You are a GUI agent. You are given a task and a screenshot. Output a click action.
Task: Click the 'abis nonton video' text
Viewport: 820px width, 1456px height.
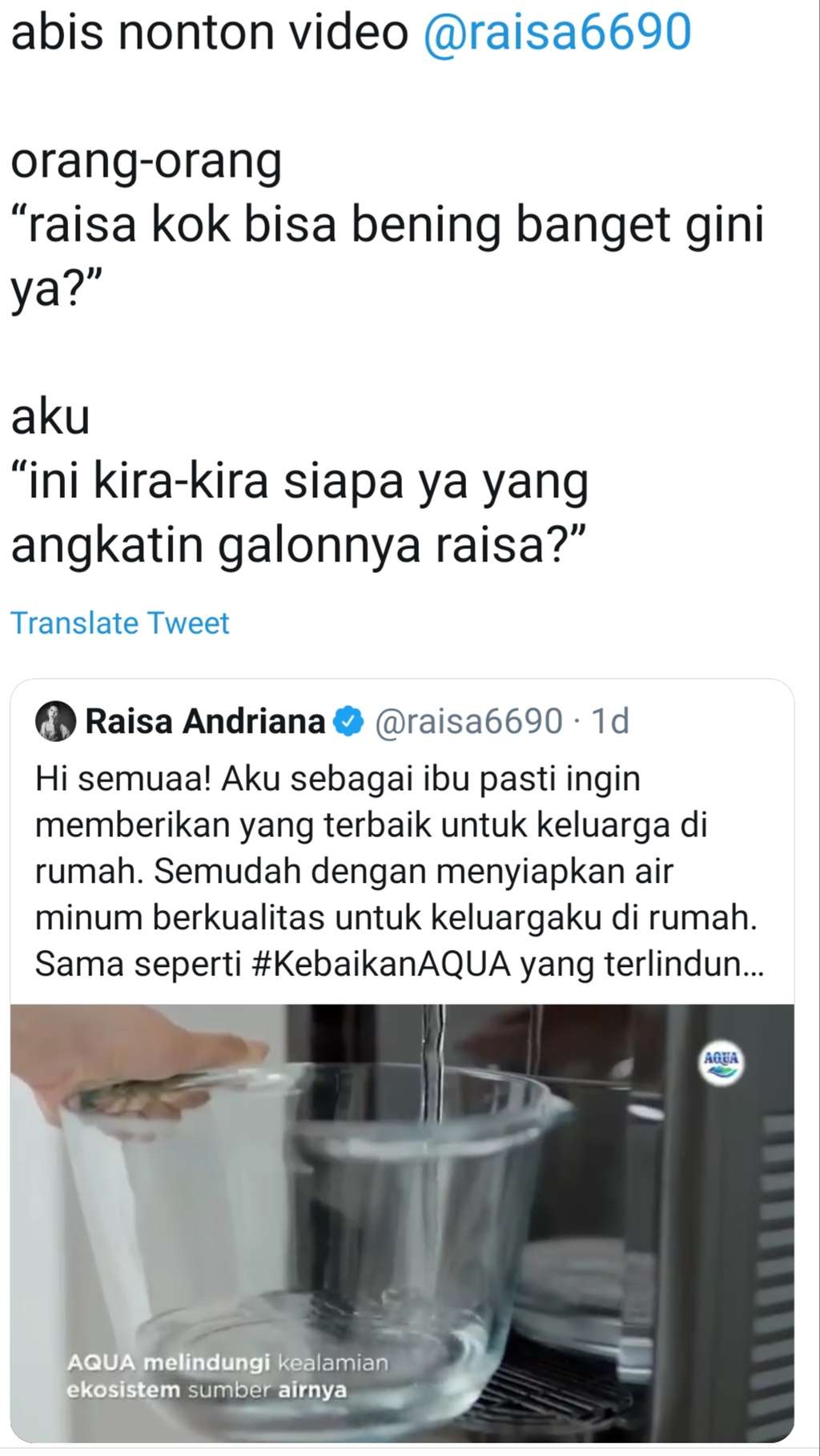[x=209, y=32]
